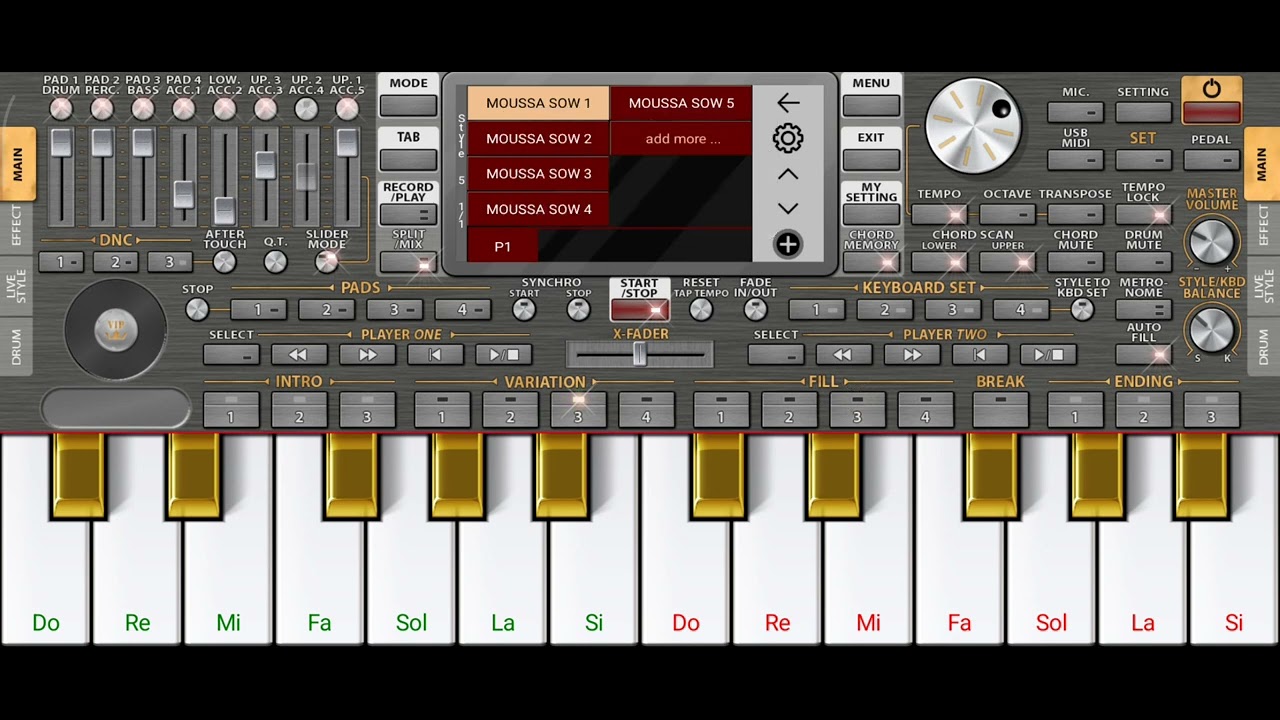Skip to start in Player Two

[x=979, y=354]
